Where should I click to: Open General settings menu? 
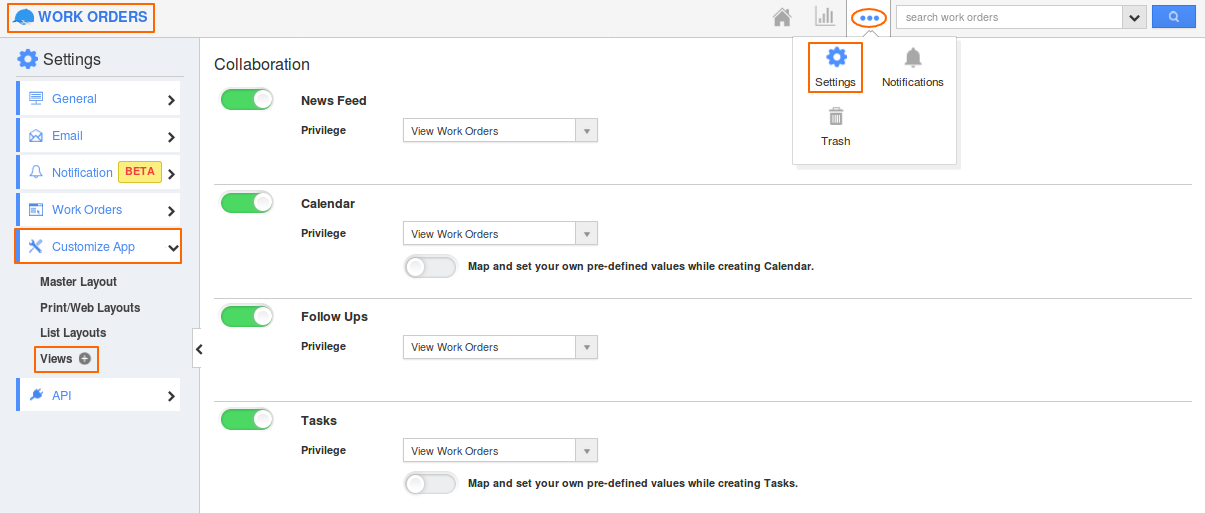(x=98, y=99)
